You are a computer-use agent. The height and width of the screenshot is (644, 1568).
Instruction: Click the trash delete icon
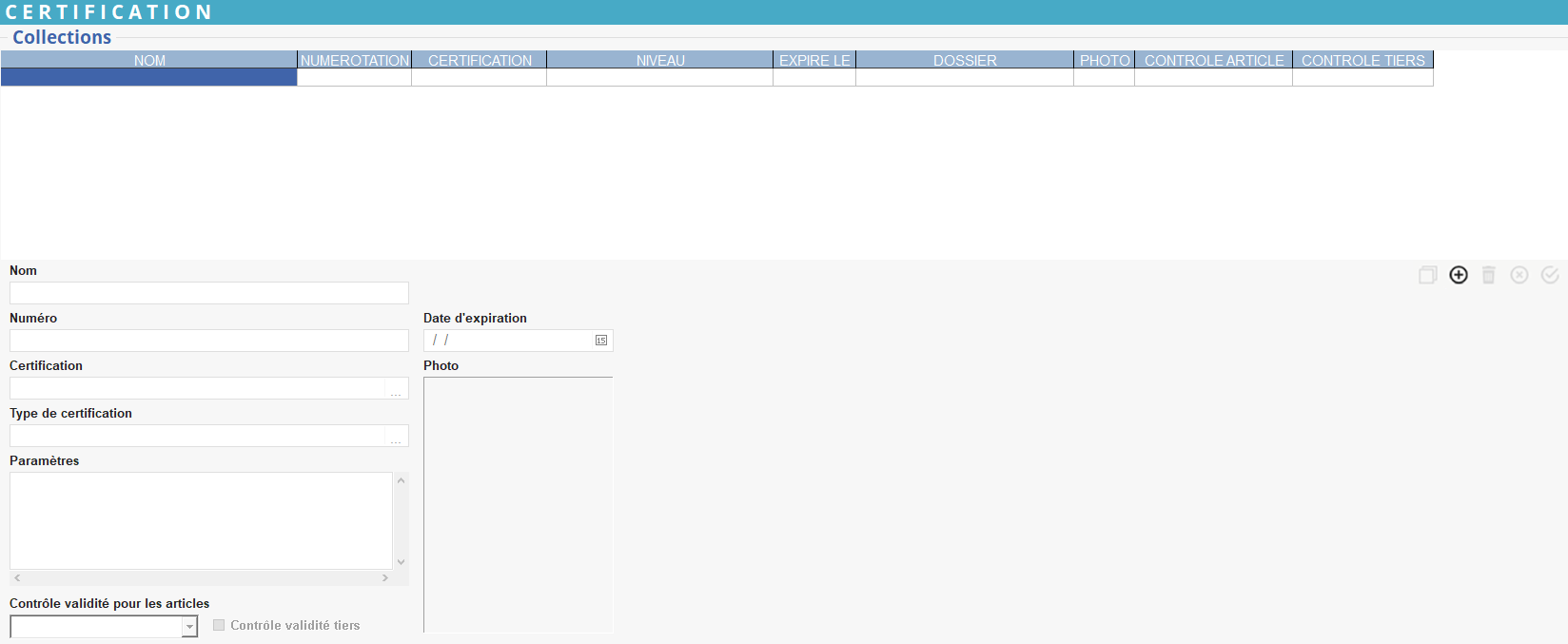pos(1489,275)
